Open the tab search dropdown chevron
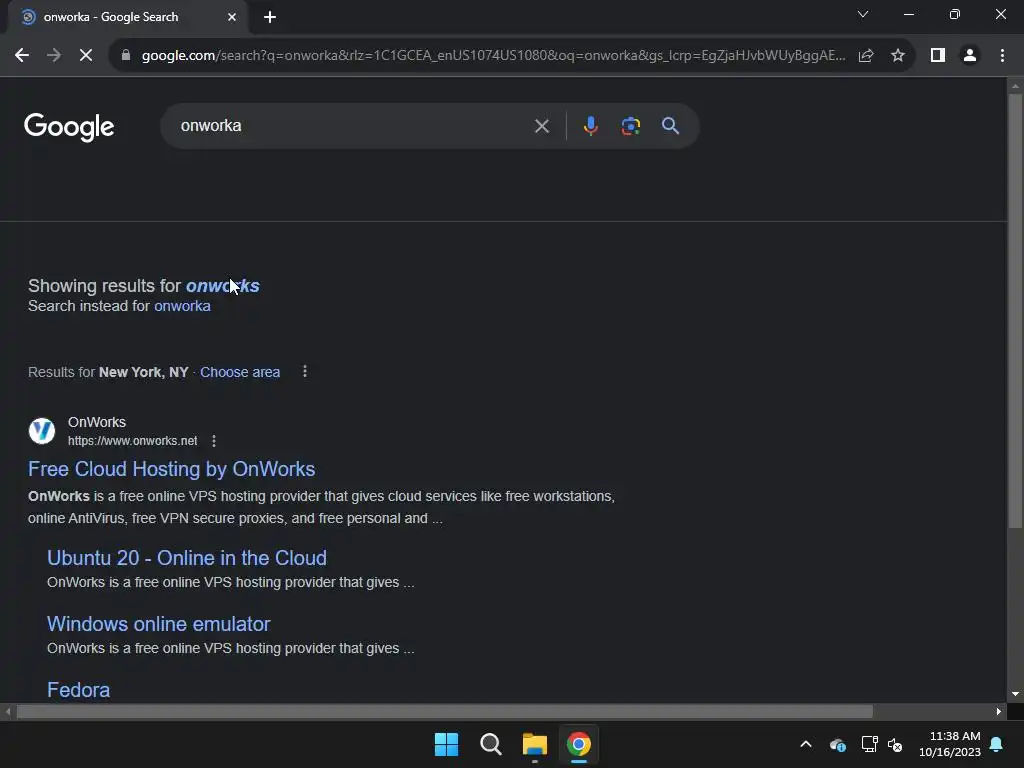Screen dimensions: 1024x768 click(863, 14)
